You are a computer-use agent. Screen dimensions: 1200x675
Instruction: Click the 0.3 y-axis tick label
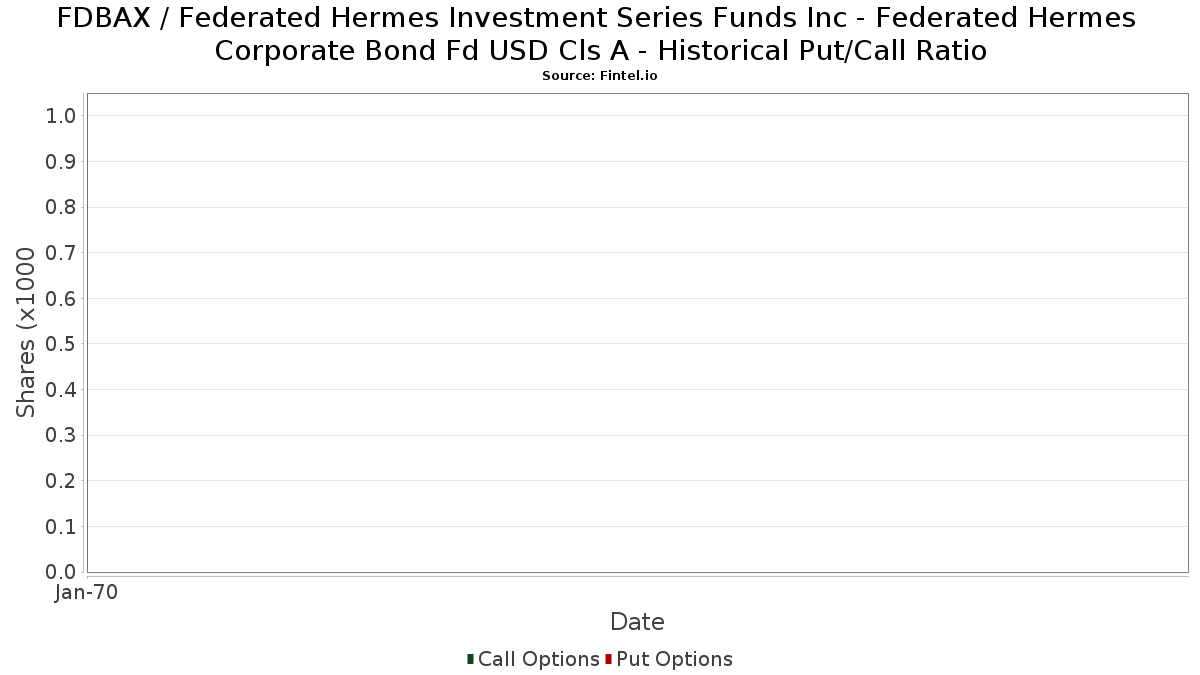(61, 435)
